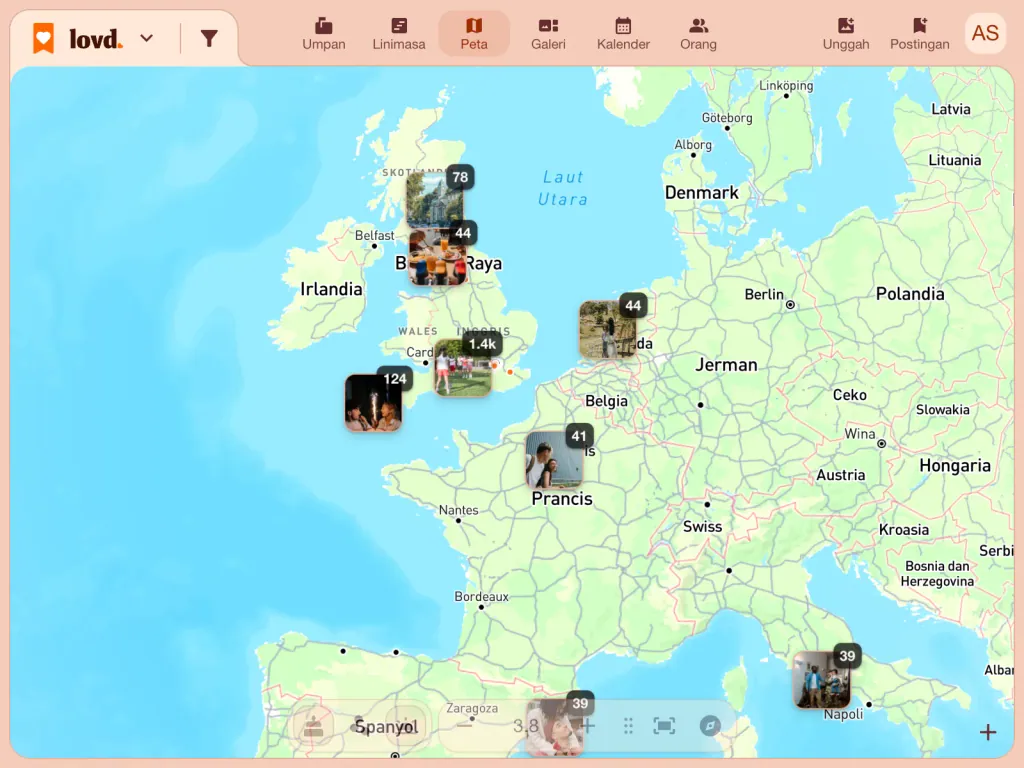Expand the lovd library dropdown chevron
1024x768 pixels.
[147, 39]
